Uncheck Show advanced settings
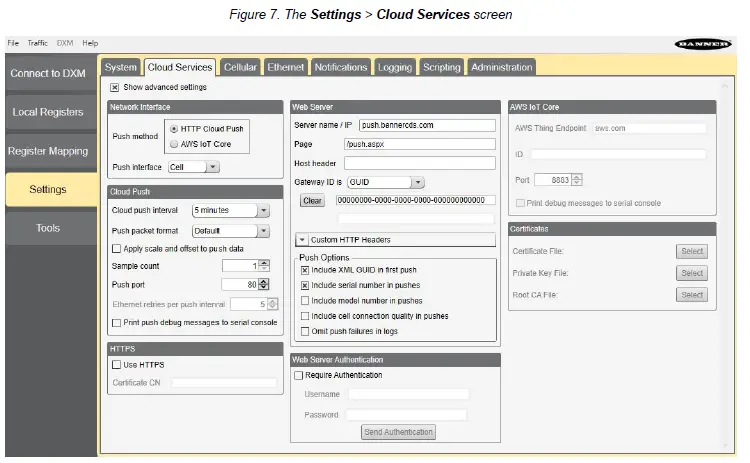 (115, 87)
